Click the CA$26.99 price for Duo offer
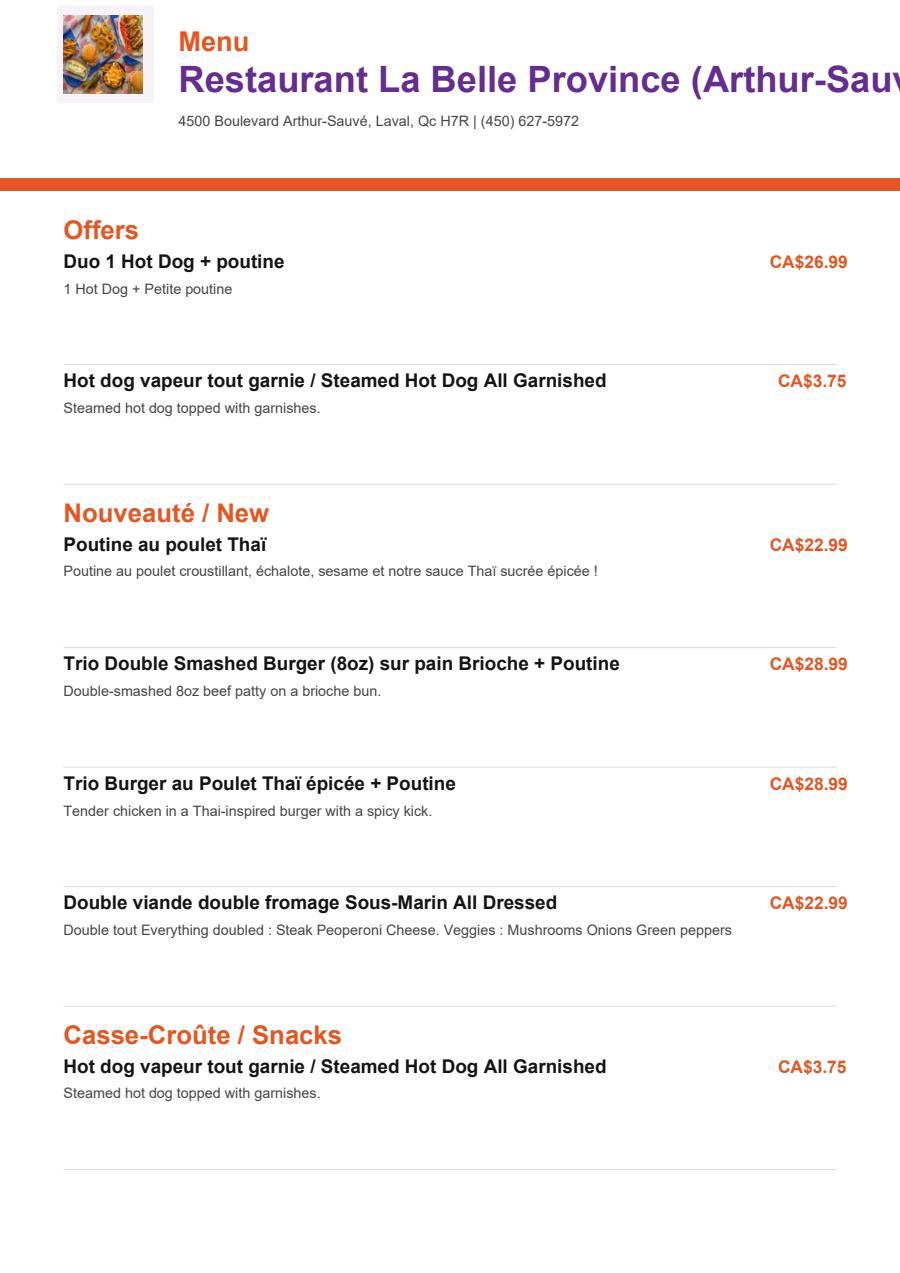900x1273 pixels. tap(808, 262)
